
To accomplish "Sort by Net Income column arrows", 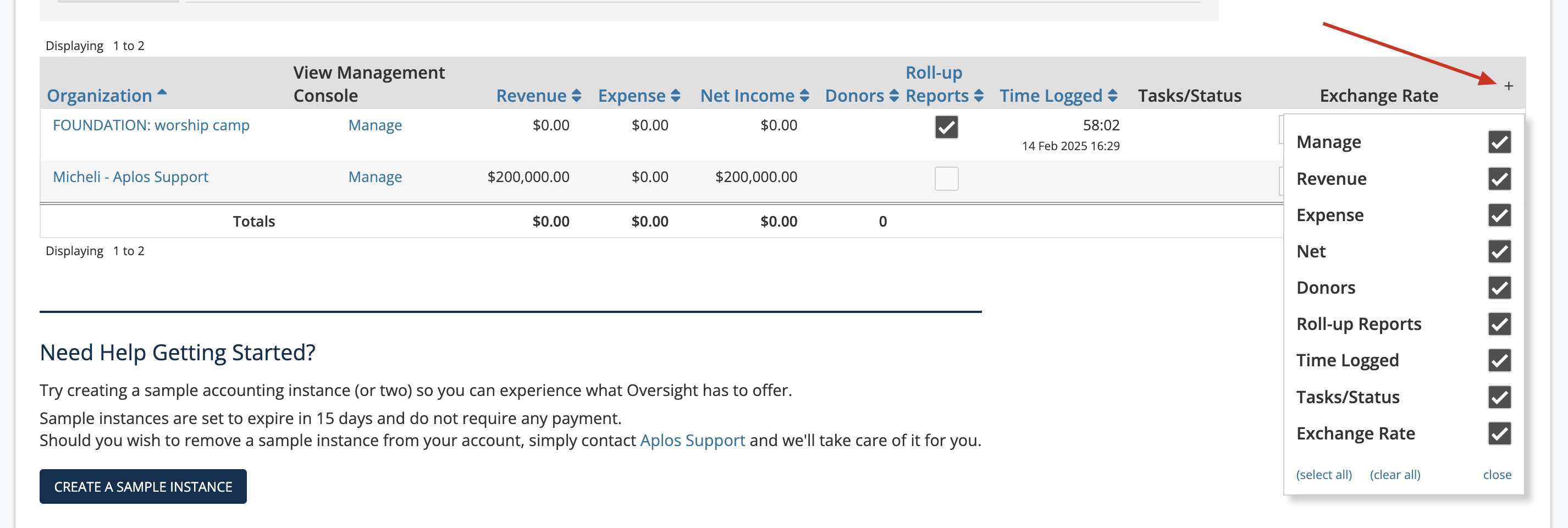I will (804, 96).
